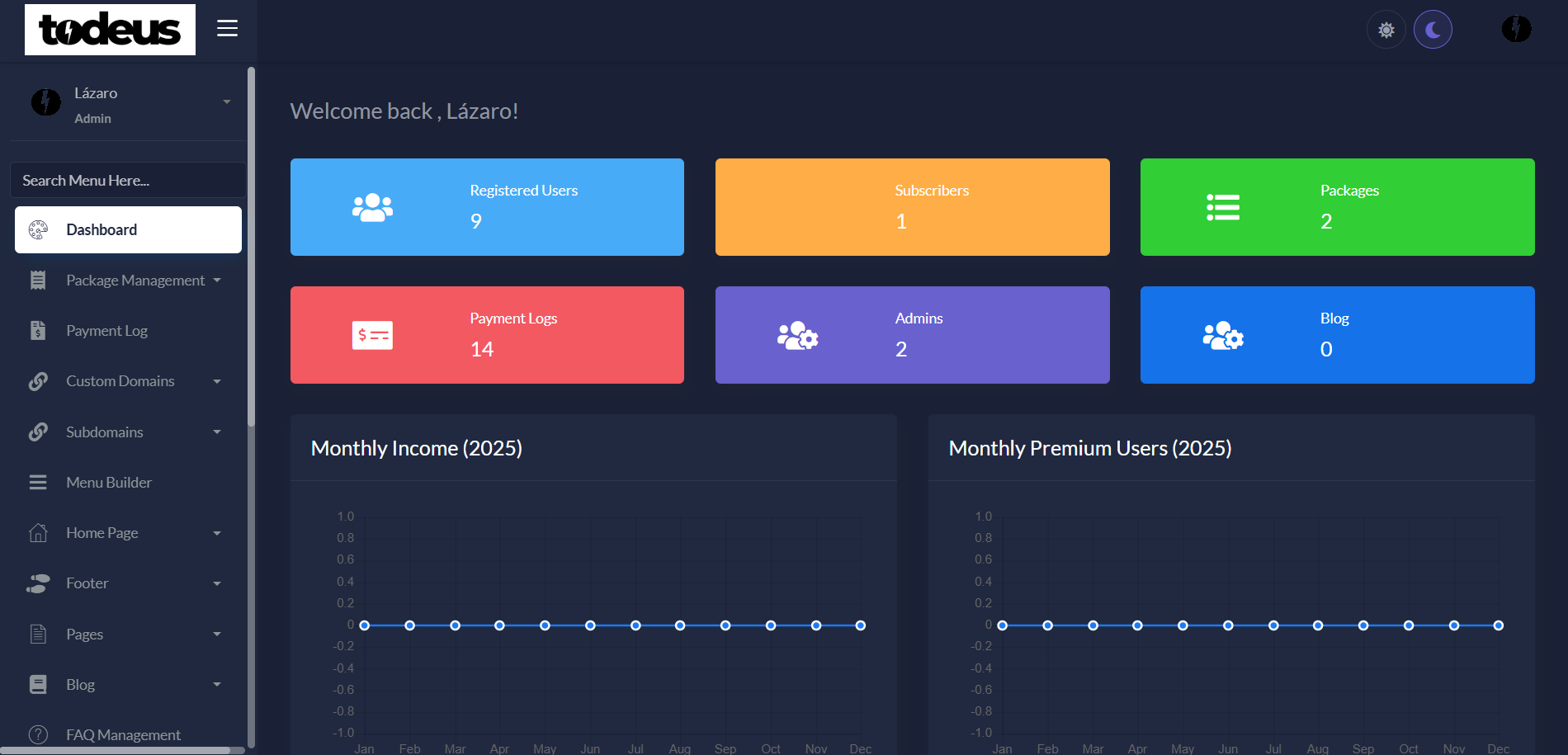Click the Payment Logs check icon

click(372, 335)
